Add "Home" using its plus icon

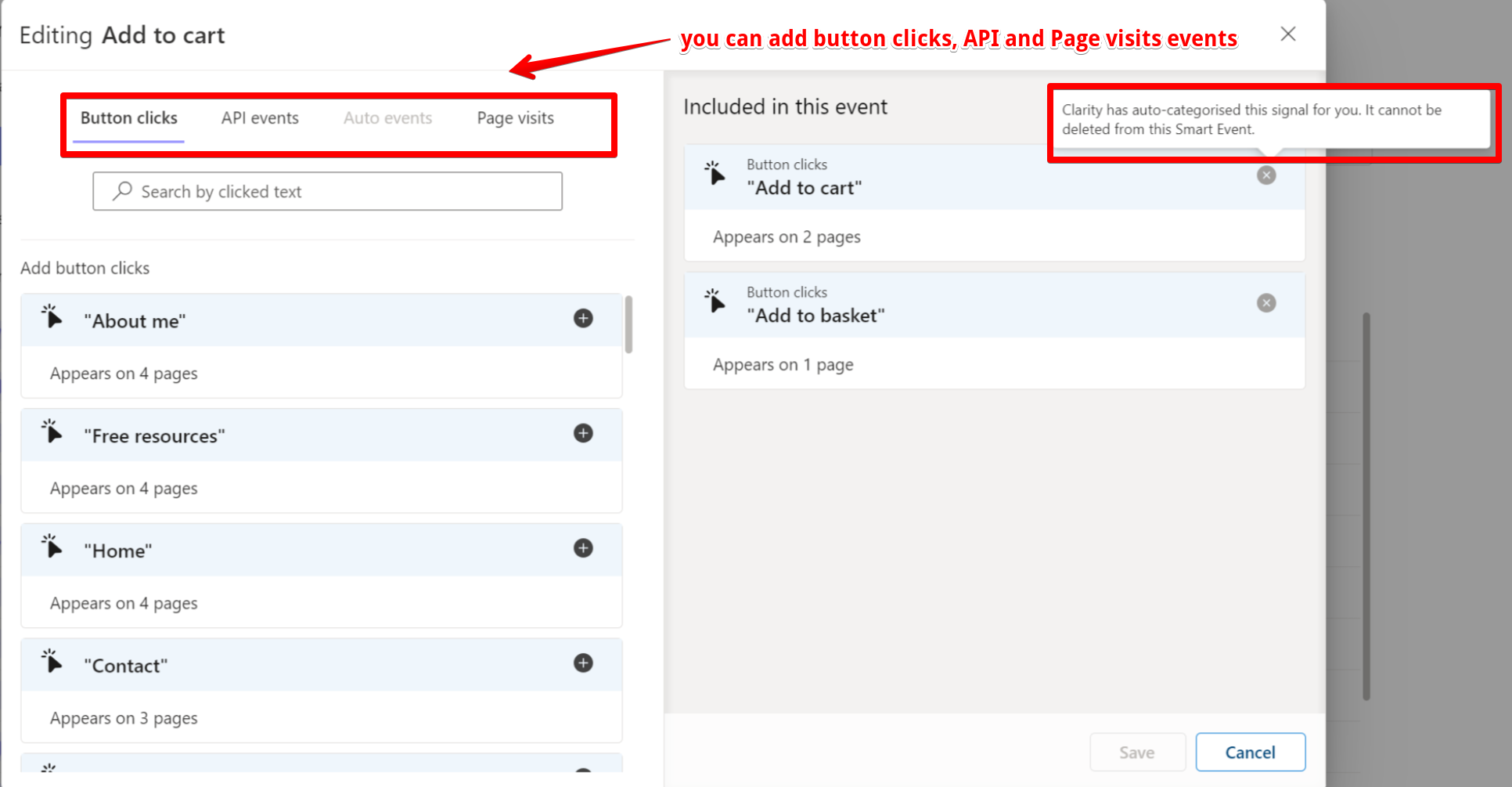tap(583, 548)
